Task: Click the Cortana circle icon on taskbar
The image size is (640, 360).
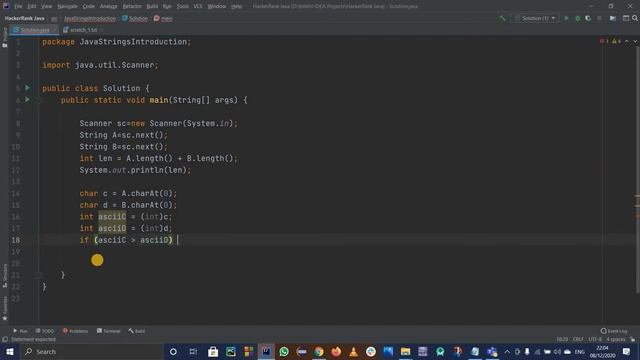Action: click(x=173, y=352)
